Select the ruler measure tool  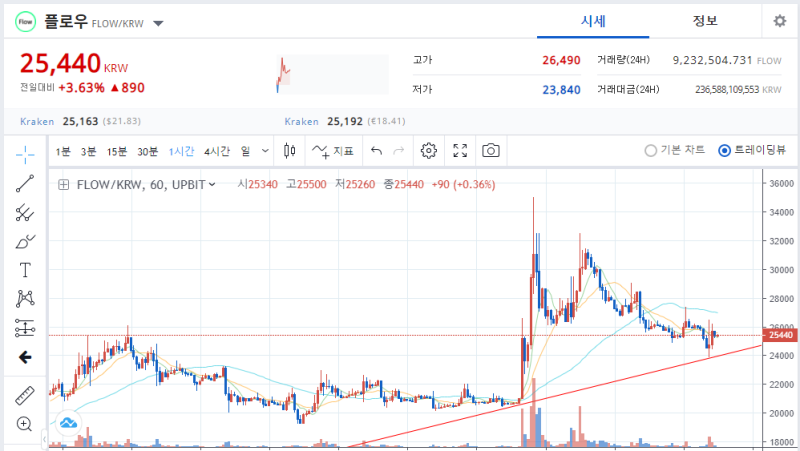tap(24, 395)
